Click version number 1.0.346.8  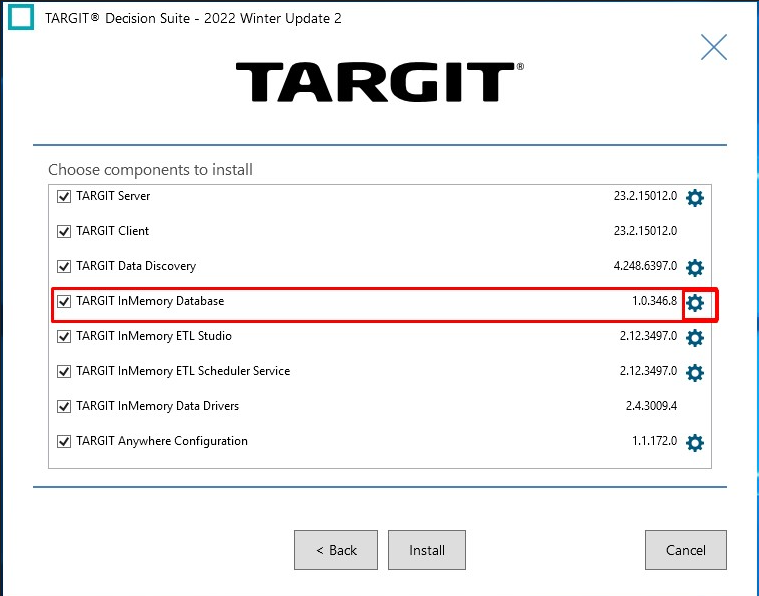point(654,301)
